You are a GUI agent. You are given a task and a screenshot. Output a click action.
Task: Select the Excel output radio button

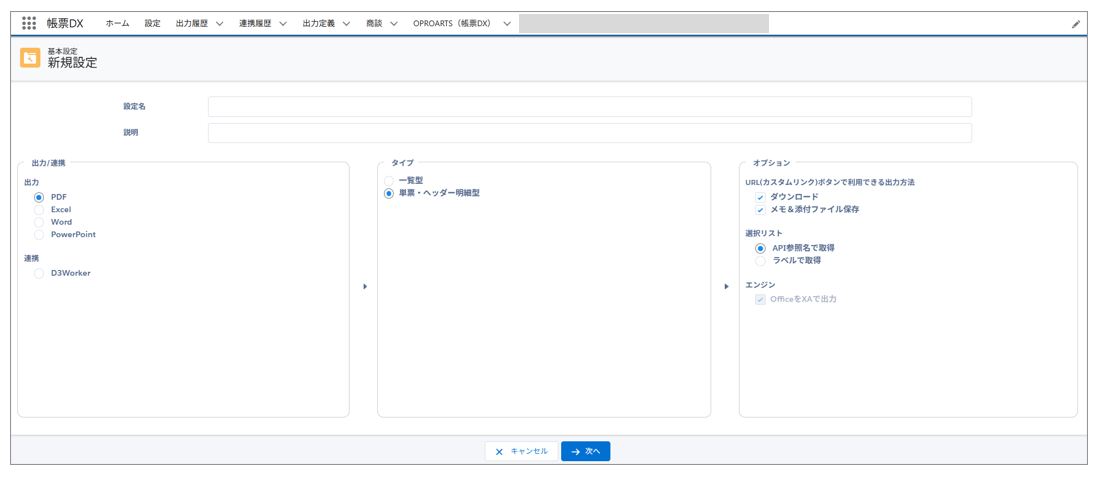[39, 210]
